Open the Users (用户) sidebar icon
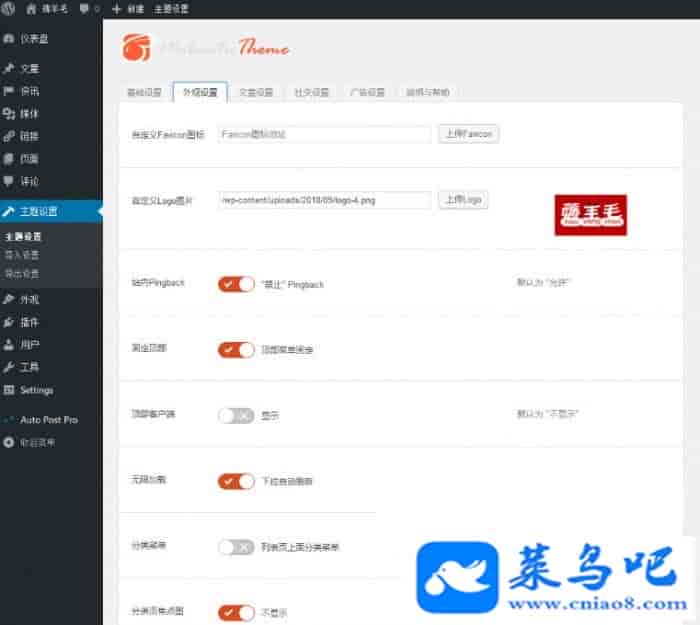Viewport: 700px width, 625px height. 9,345
